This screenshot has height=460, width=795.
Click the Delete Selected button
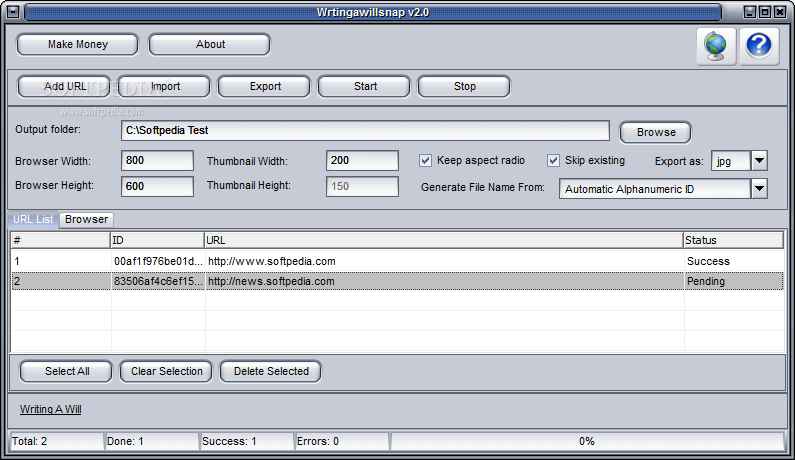click(x=271, y=371)
